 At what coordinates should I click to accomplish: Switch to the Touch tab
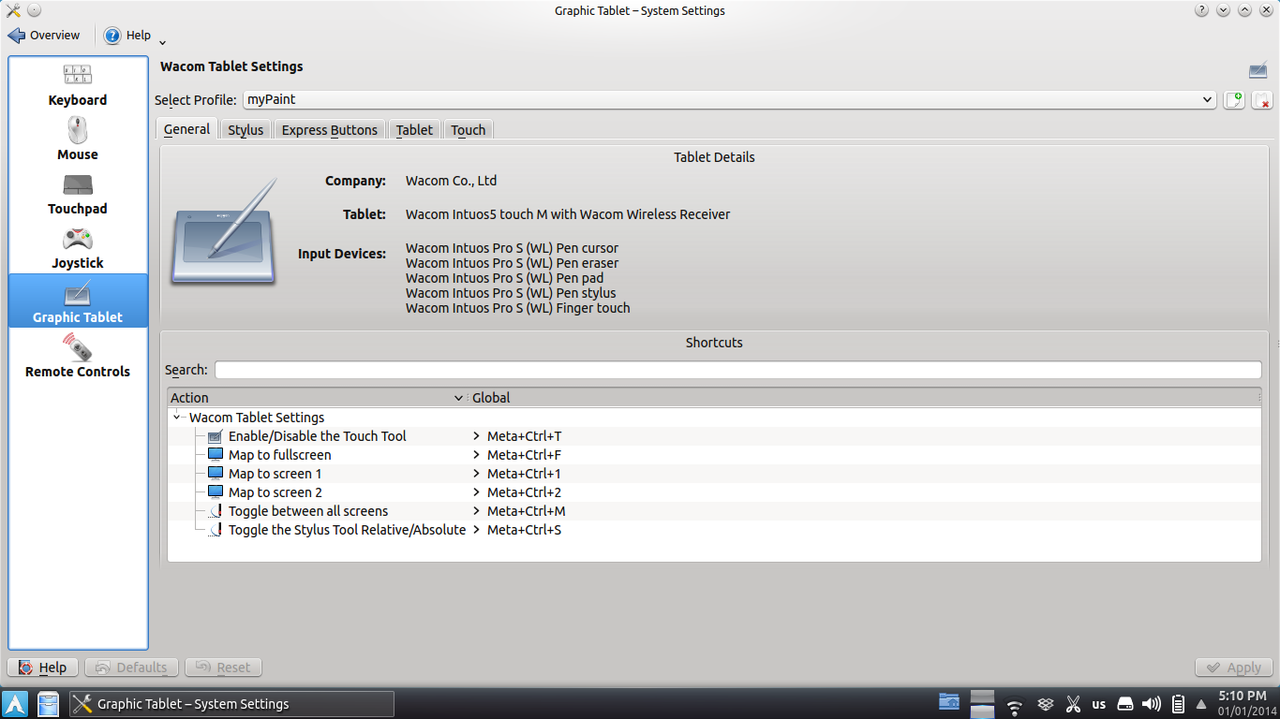(468, 130)
